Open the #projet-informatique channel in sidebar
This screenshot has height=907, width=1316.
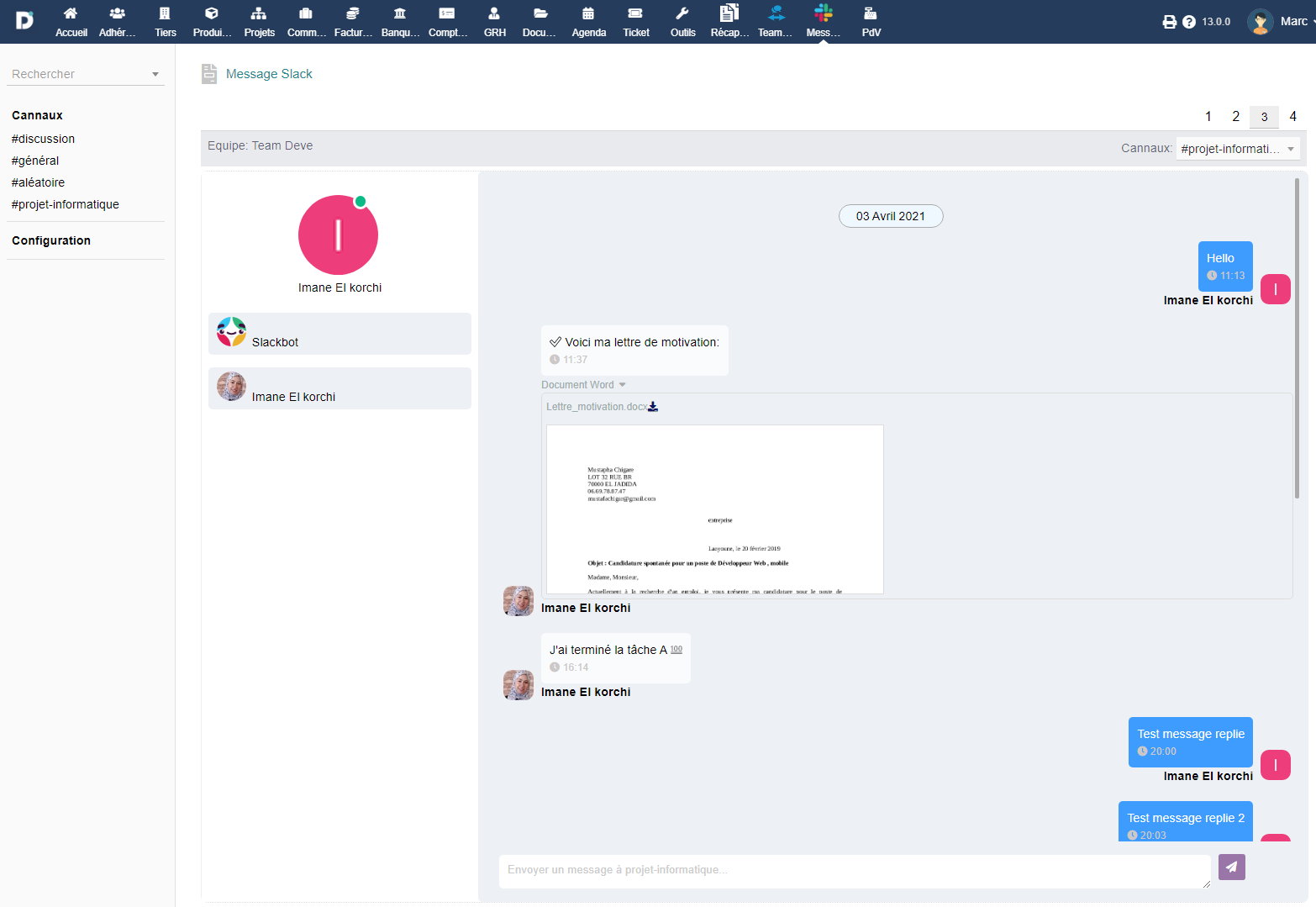pos(65,204)
